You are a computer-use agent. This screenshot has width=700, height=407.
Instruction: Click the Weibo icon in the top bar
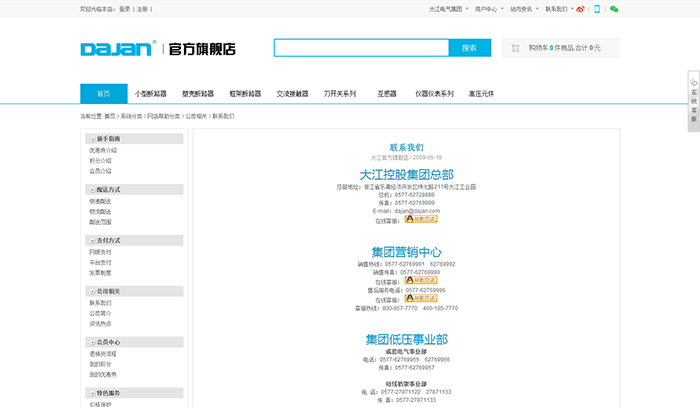(580, 9)
